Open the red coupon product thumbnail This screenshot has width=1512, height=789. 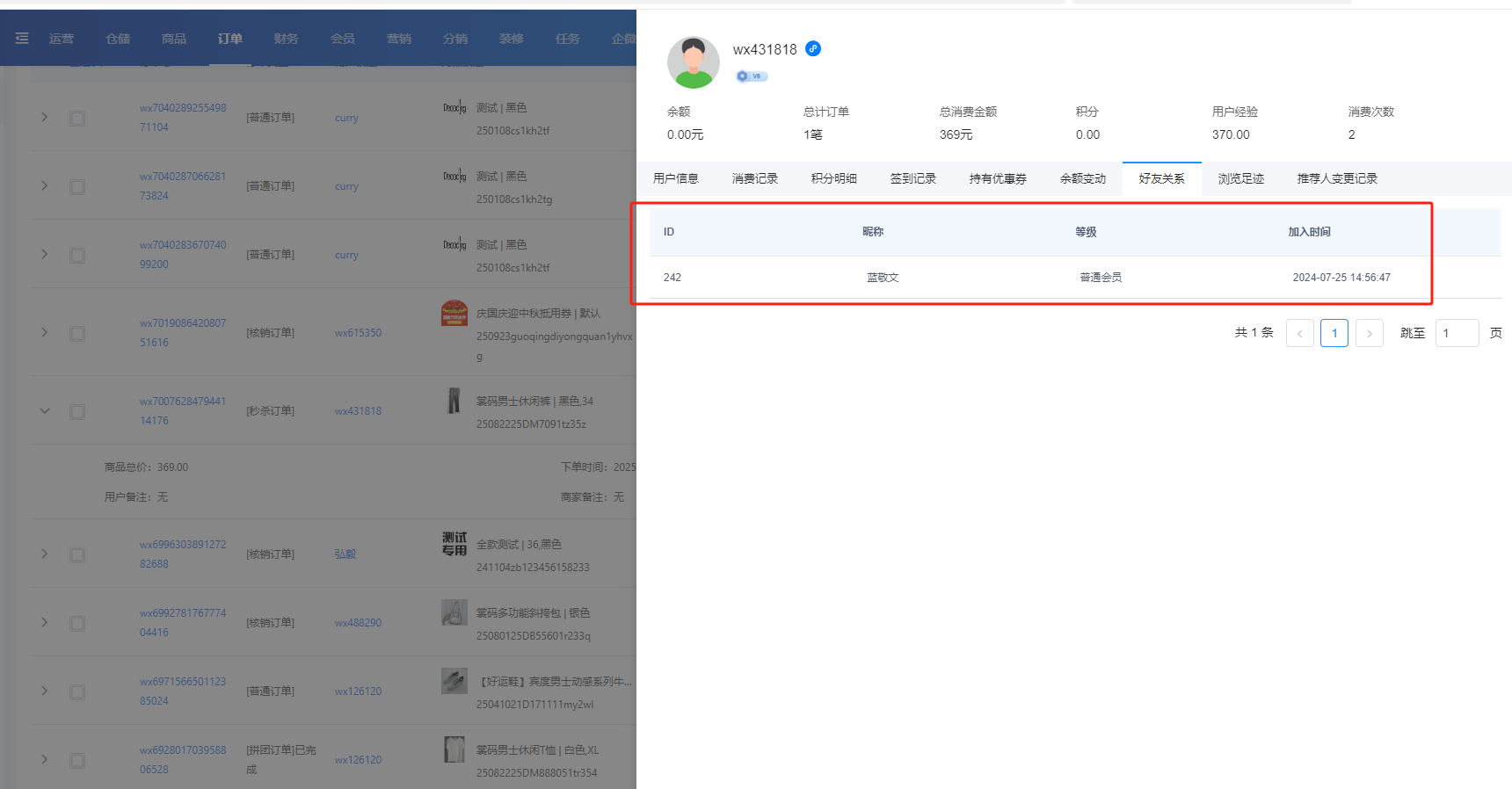point(454,314)
